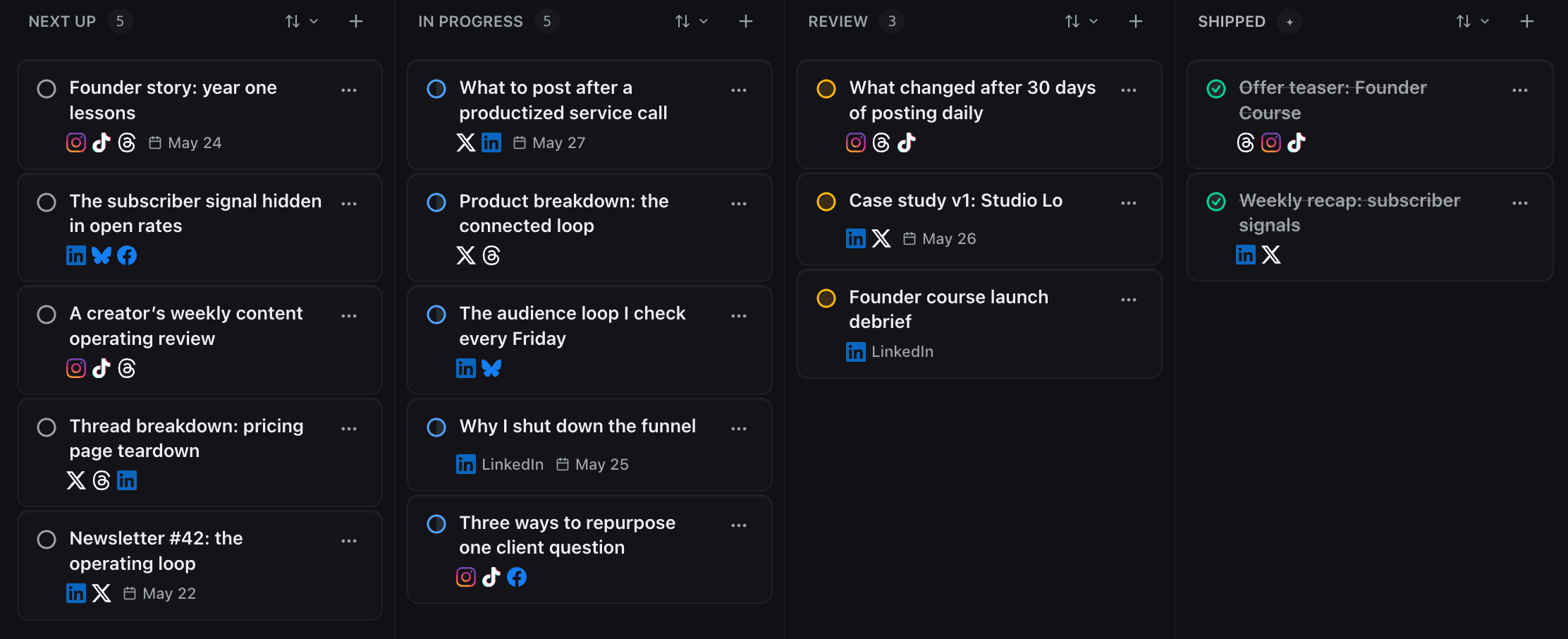The height and width of the screenshot is (639, 1568).
Task: Toggle status of 'Why I shut down the funnel'
Action: 436,427
